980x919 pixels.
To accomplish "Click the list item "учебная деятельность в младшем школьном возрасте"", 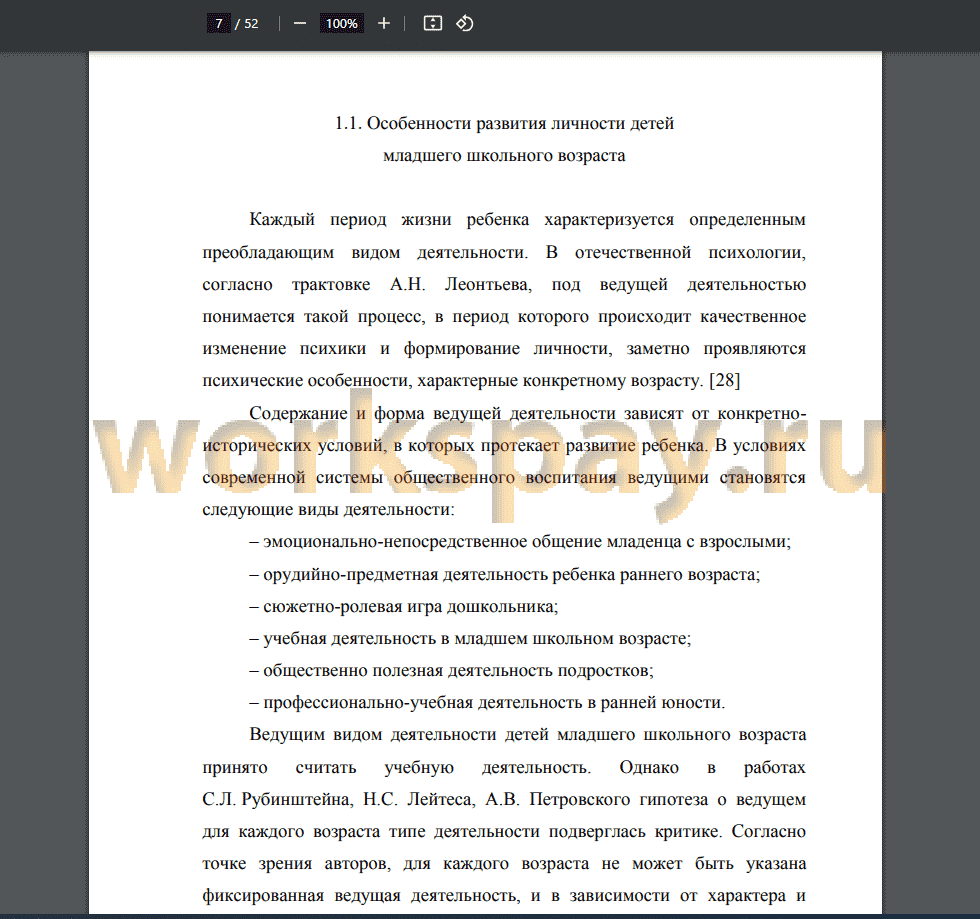I will tap(476, 638).
